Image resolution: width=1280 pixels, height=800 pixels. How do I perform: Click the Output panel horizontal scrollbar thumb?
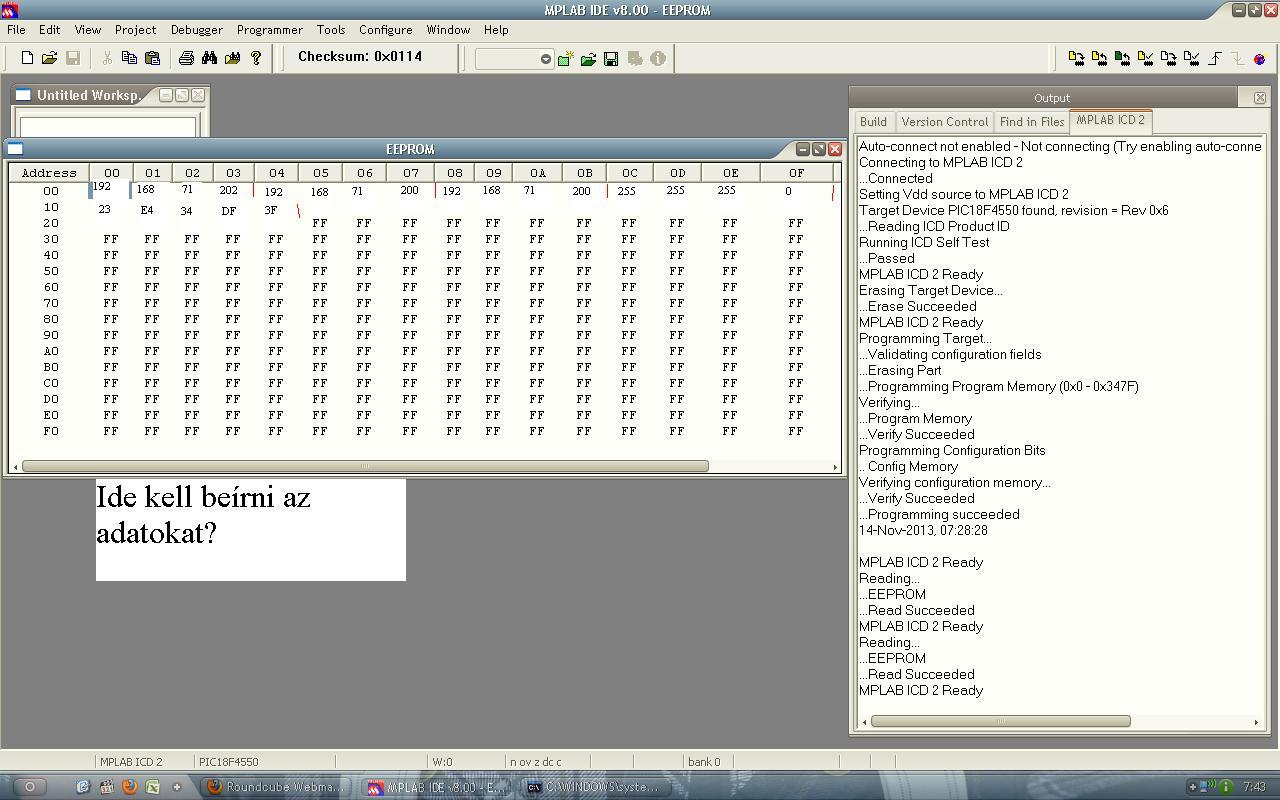coord(1000,721)
